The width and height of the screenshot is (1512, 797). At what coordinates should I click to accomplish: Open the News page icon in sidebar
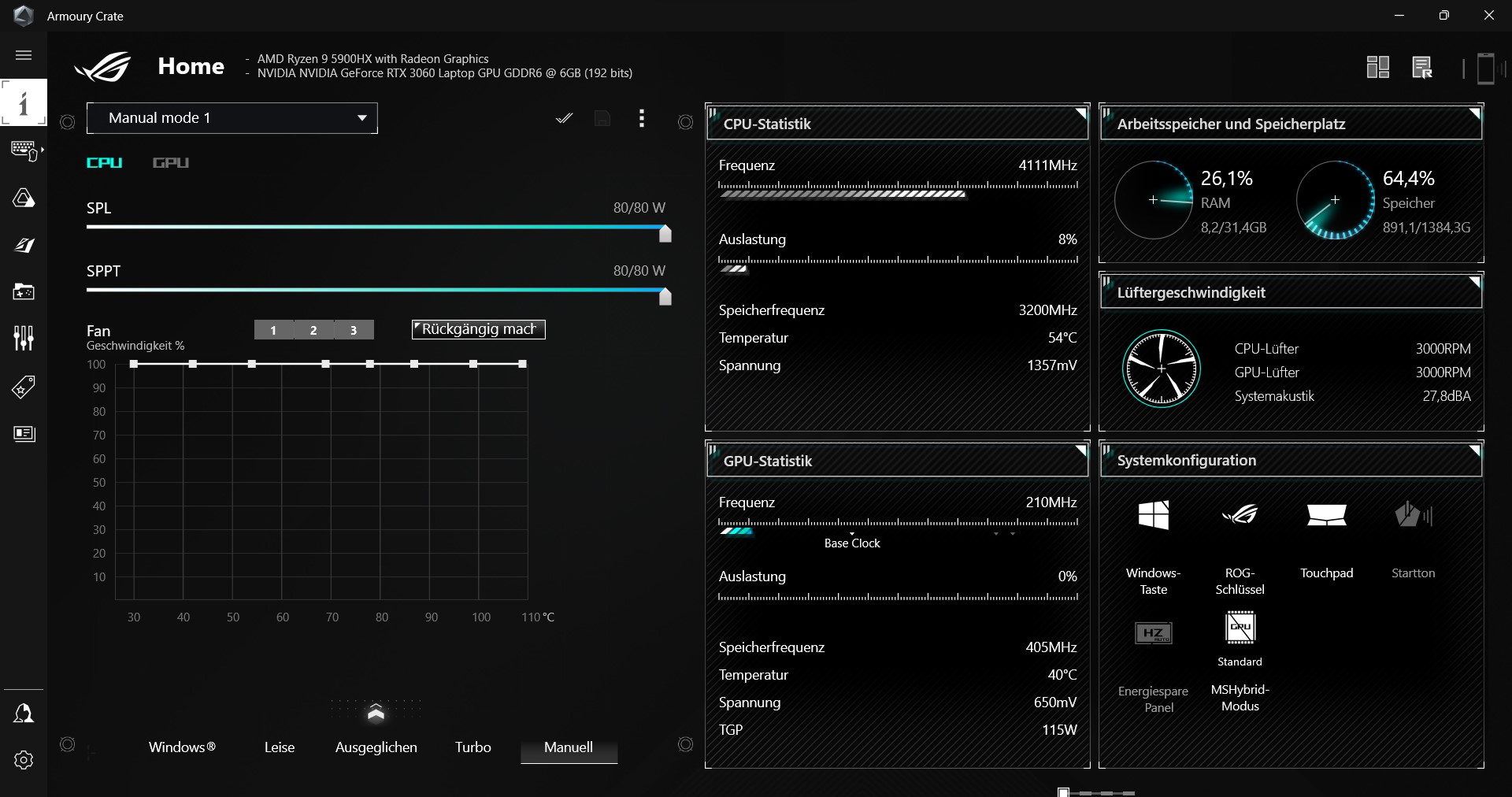click(x=24, y=433)
